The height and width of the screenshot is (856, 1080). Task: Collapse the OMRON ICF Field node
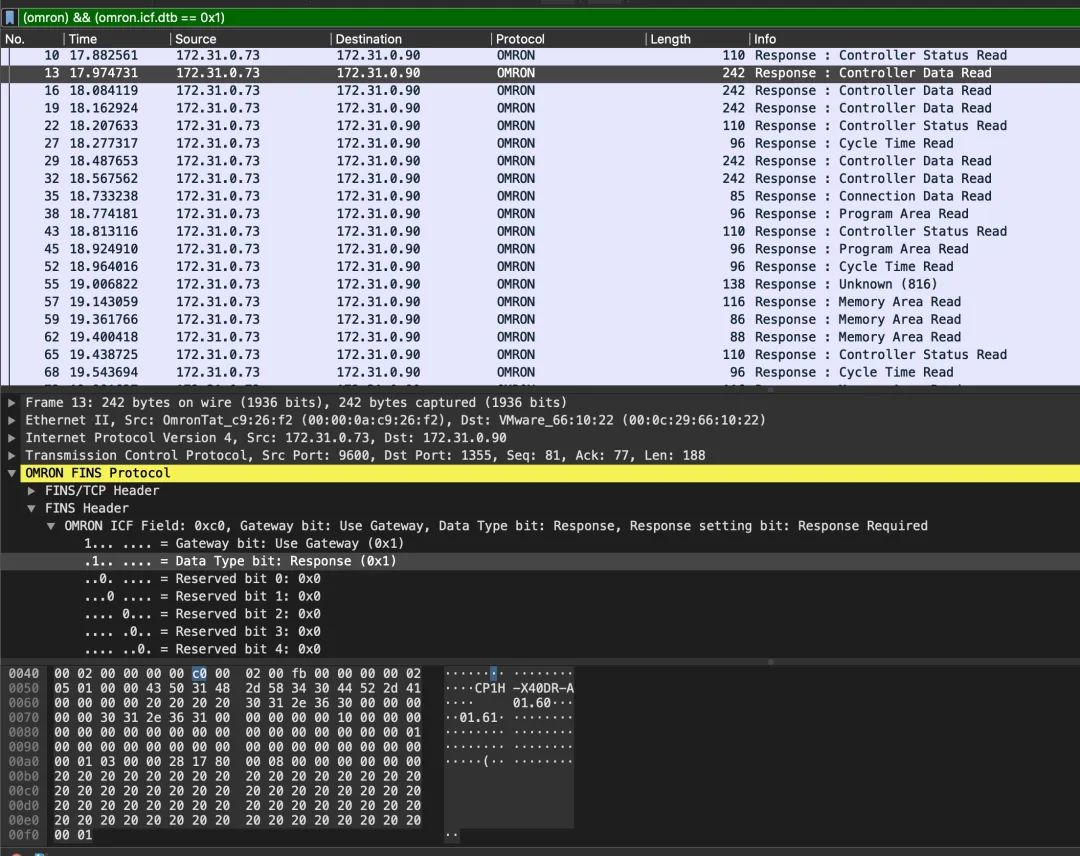tap(50, 526)
